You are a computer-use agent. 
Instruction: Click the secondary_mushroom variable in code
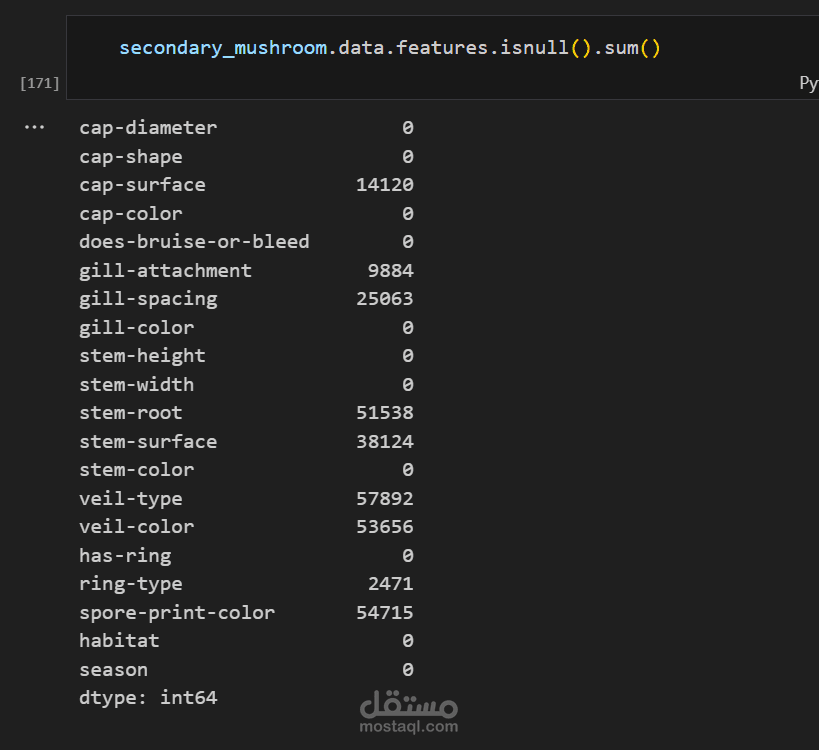click(223, 48)
